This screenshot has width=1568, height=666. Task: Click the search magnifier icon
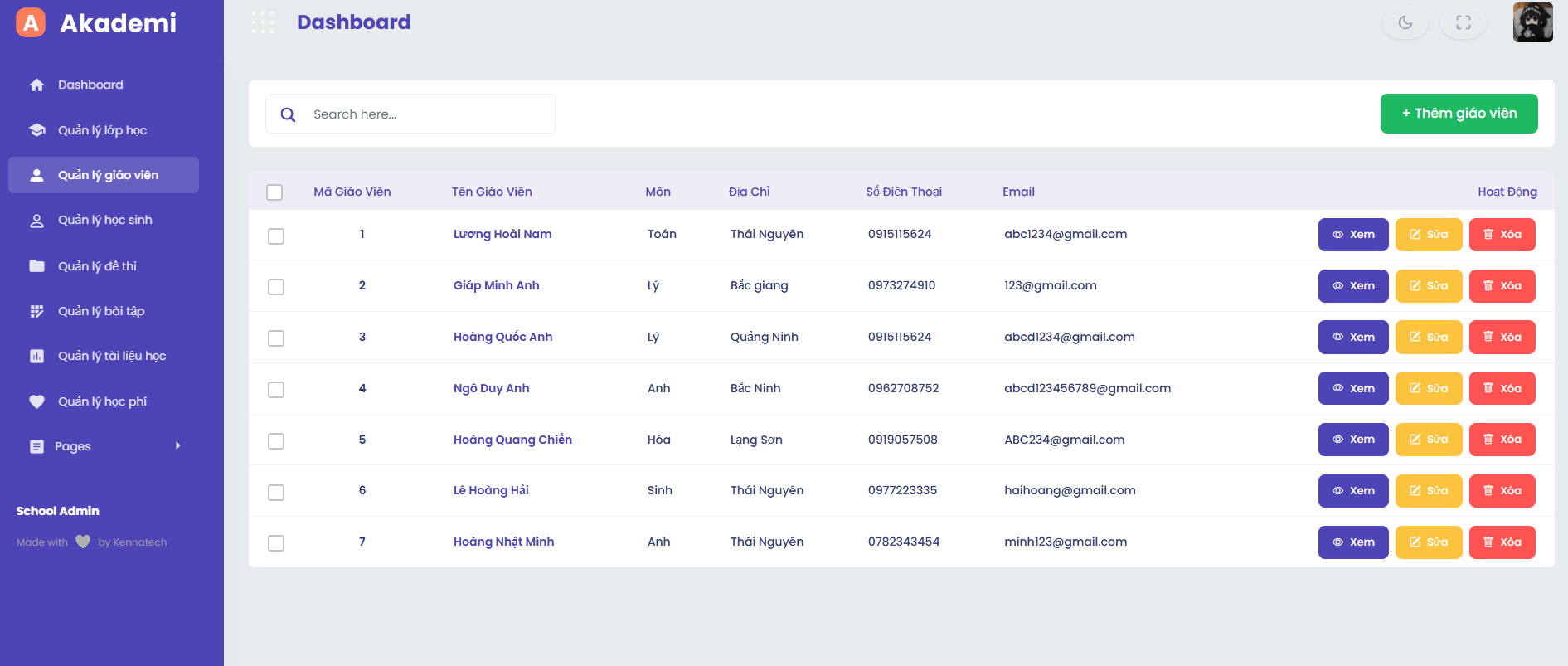(288, 114)
